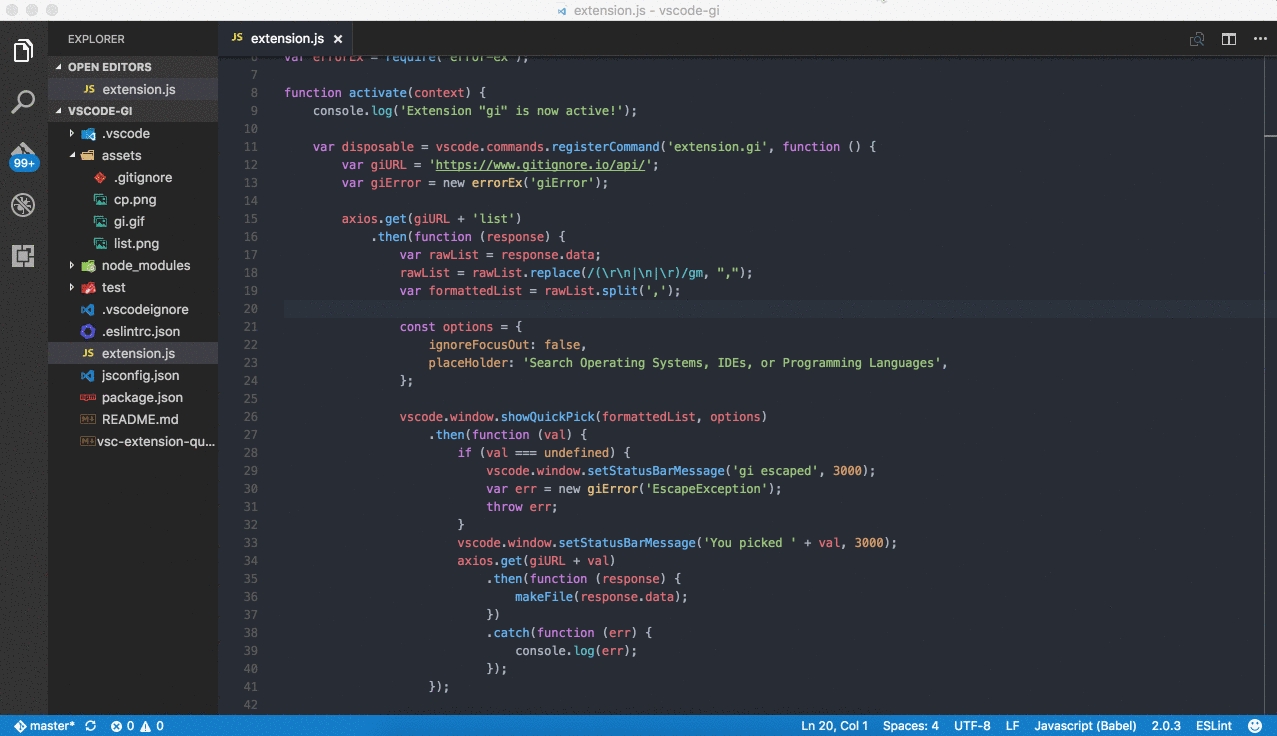Change language mode Javascript (Babel)
1277x736 pixels.
pyautogui.click(x=1085, y=726)
